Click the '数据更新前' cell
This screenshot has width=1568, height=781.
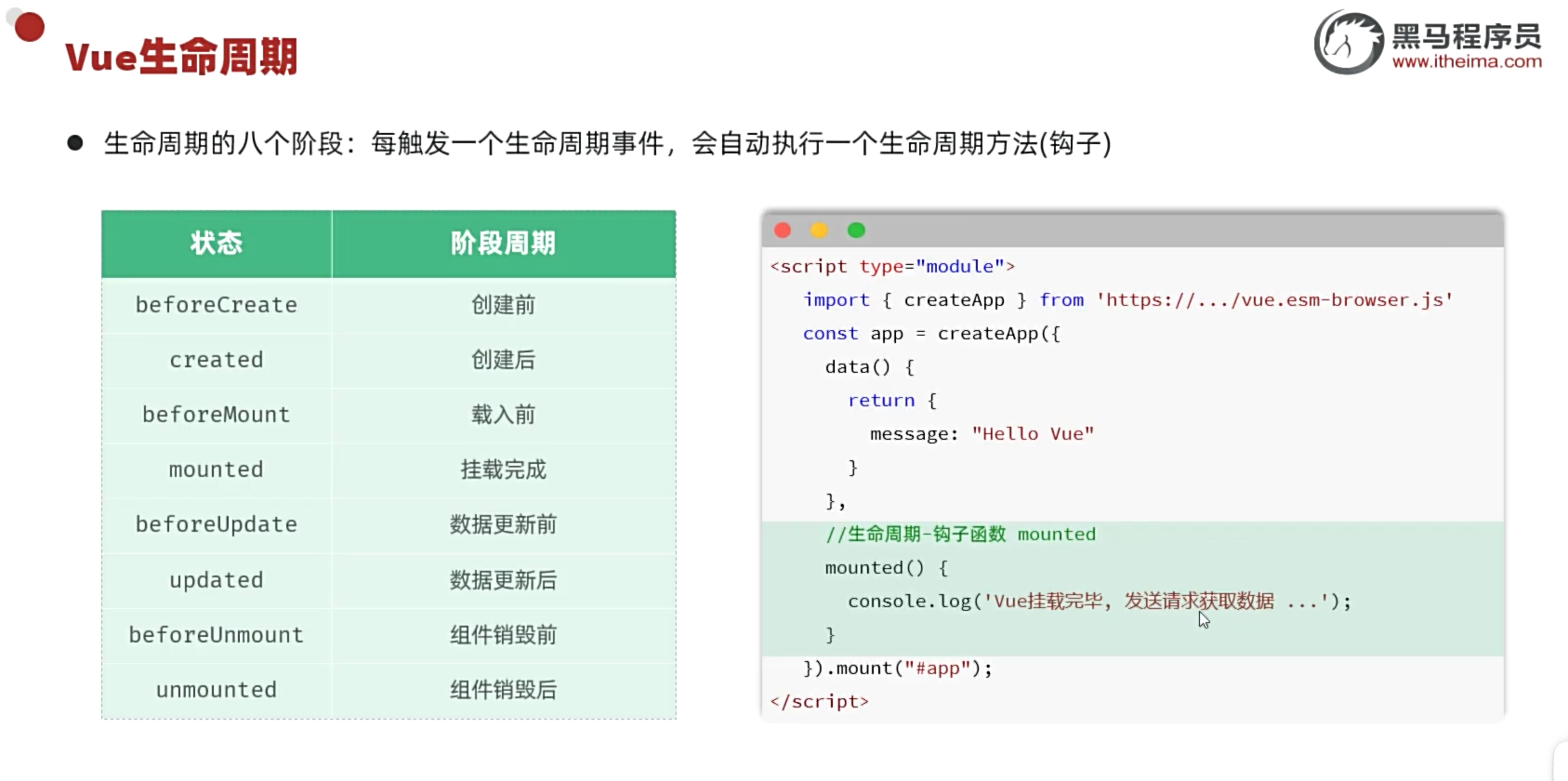click(504, 524)
